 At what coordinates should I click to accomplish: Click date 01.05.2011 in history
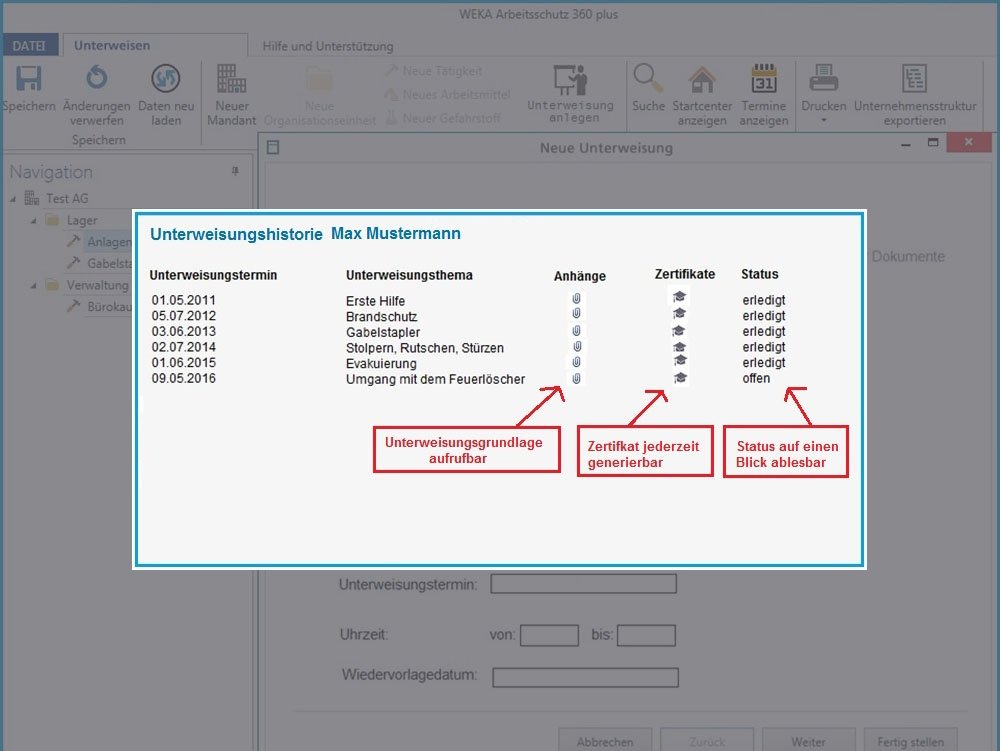[x=184, y=300]
